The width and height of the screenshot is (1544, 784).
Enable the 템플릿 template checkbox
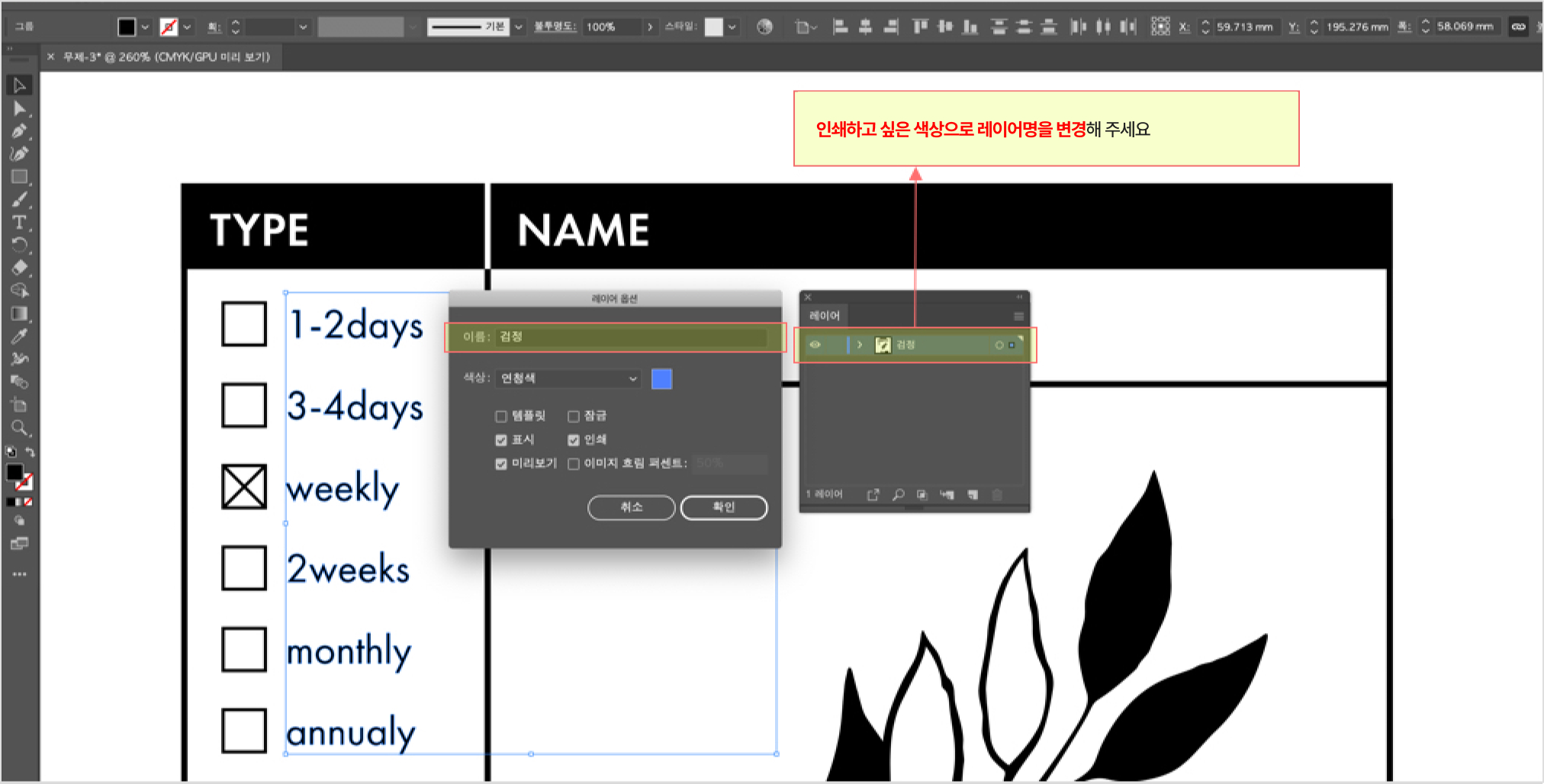point(501,416)
